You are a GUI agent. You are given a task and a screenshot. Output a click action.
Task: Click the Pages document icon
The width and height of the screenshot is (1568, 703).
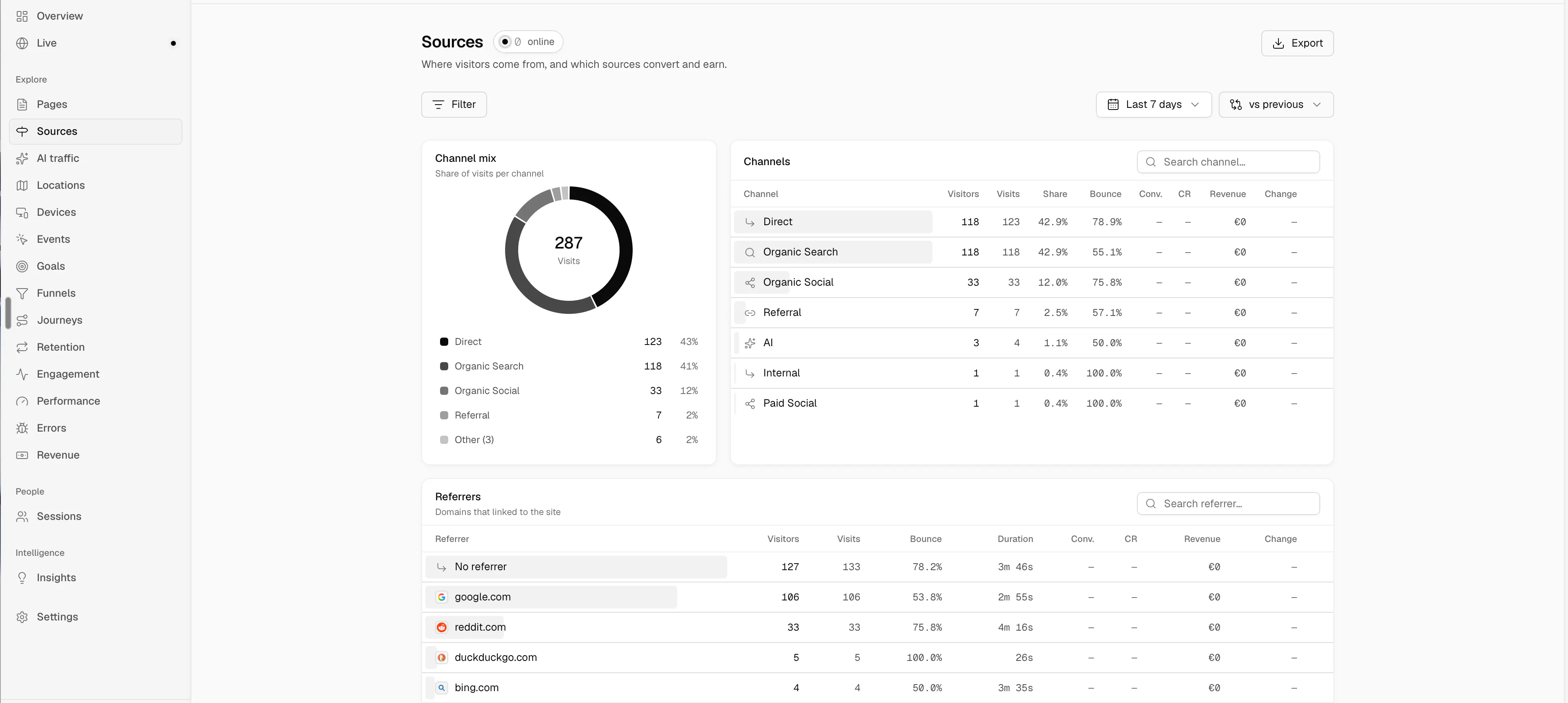click(22, 105)
